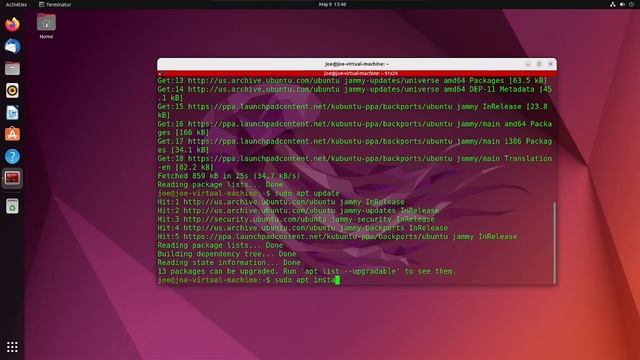This screenshot has width=640, height=360.
Task: Open Firefox from the dock
Action: click(x=12, y=24)
